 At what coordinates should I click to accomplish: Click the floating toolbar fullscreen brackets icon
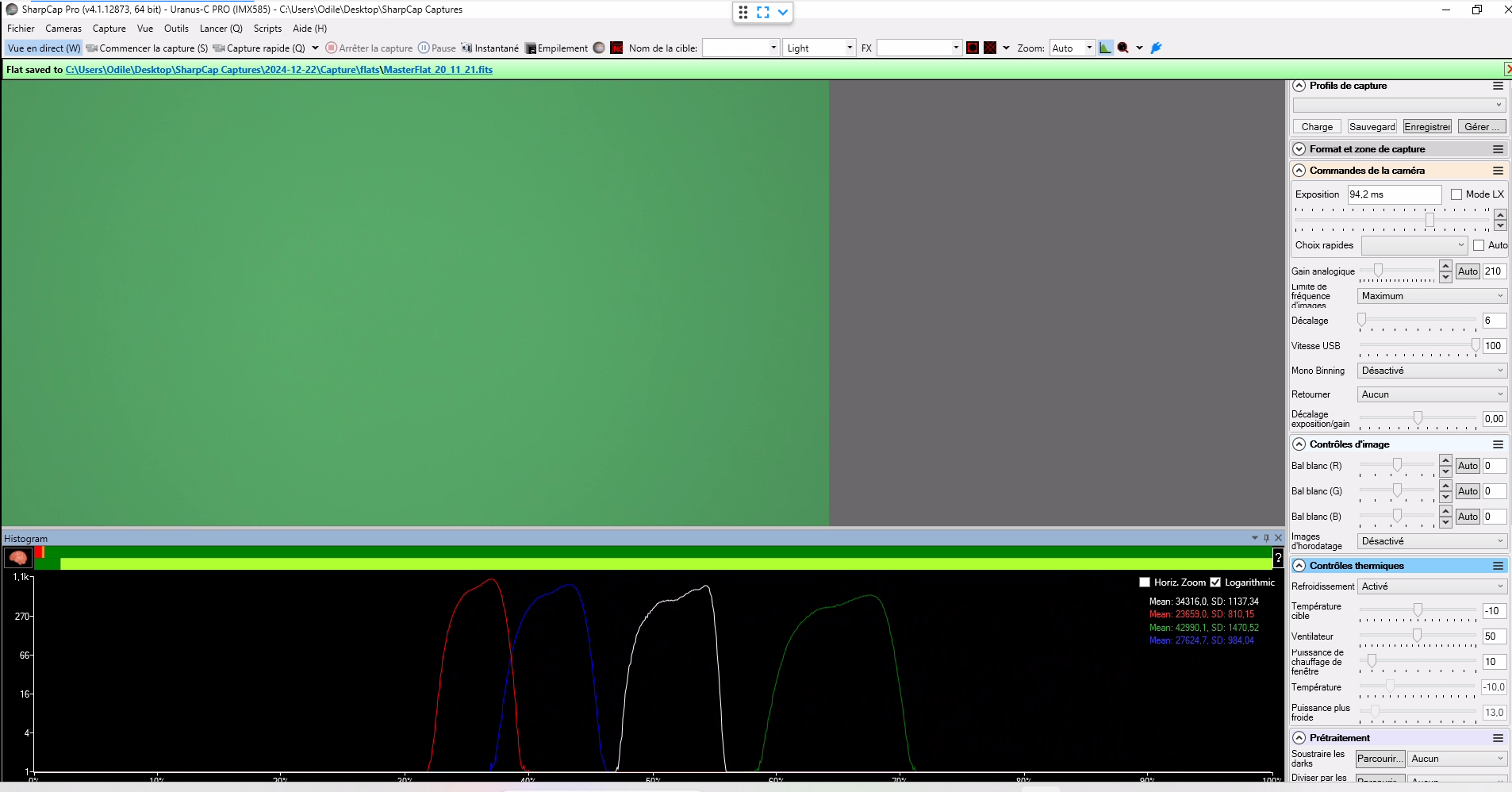tap(763, 12)
